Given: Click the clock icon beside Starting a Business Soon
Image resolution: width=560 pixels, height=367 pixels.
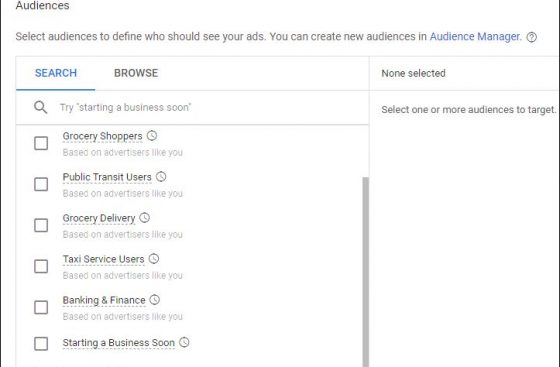Looking at the screenshot, I should coord(184,342).
